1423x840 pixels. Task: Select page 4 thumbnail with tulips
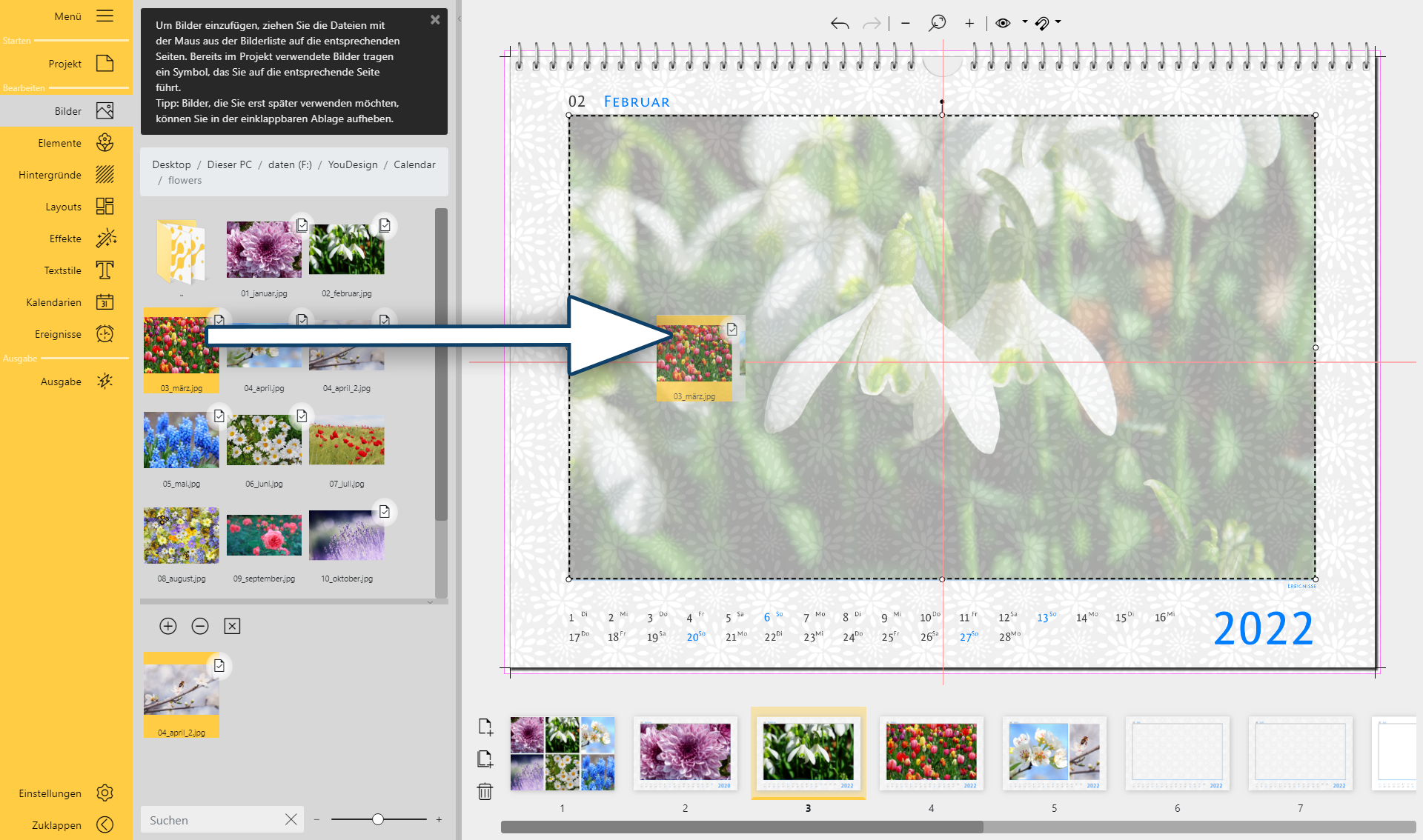click(x=931, y=753)
